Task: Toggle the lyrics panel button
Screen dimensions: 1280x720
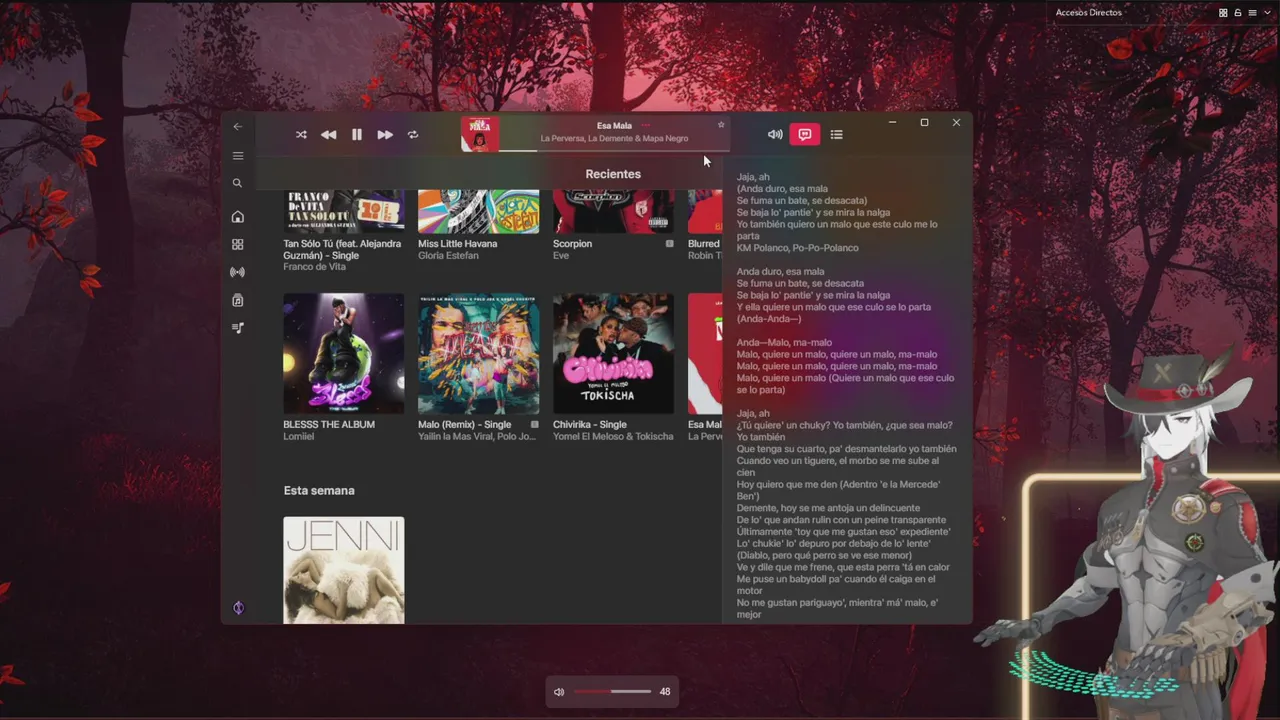Action: [805, 135]
